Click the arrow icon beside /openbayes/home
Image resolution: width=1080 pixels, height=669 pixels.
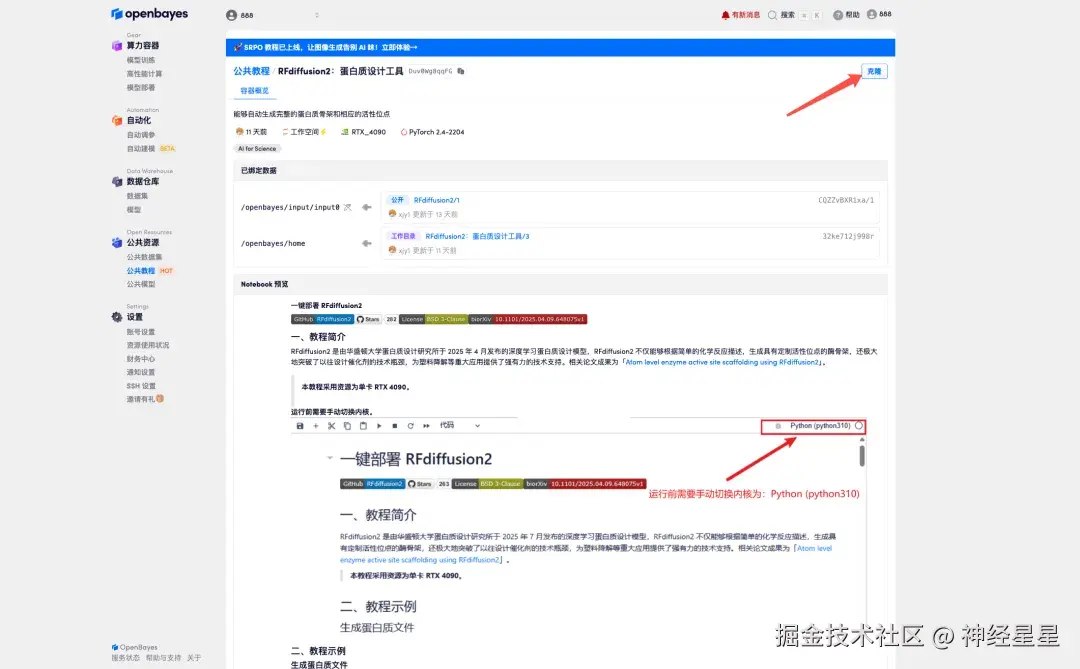click(366, 243)
